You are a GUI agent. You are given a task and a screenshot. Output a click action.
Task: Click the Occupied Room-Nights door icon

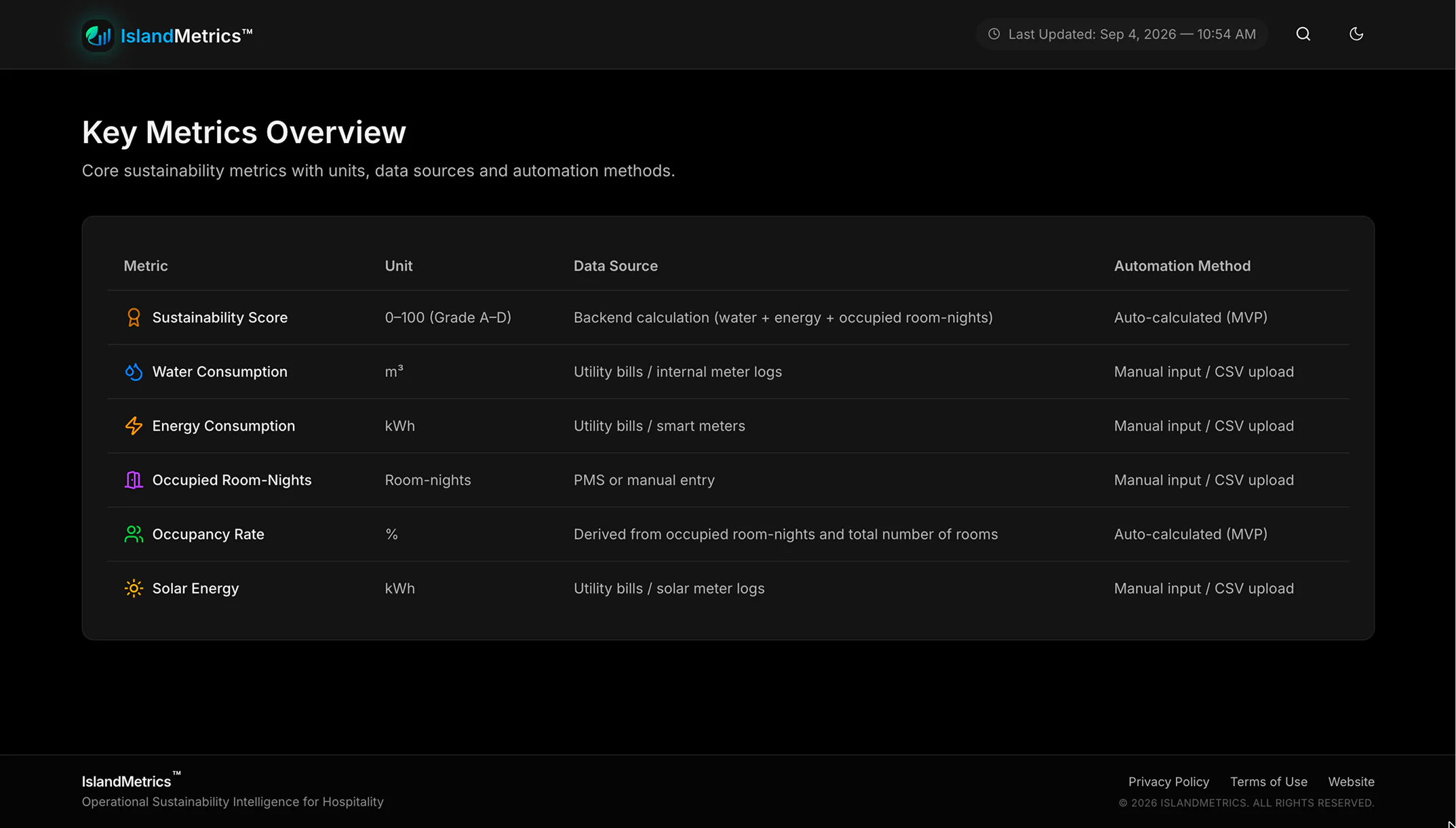[x=134, y=480]
